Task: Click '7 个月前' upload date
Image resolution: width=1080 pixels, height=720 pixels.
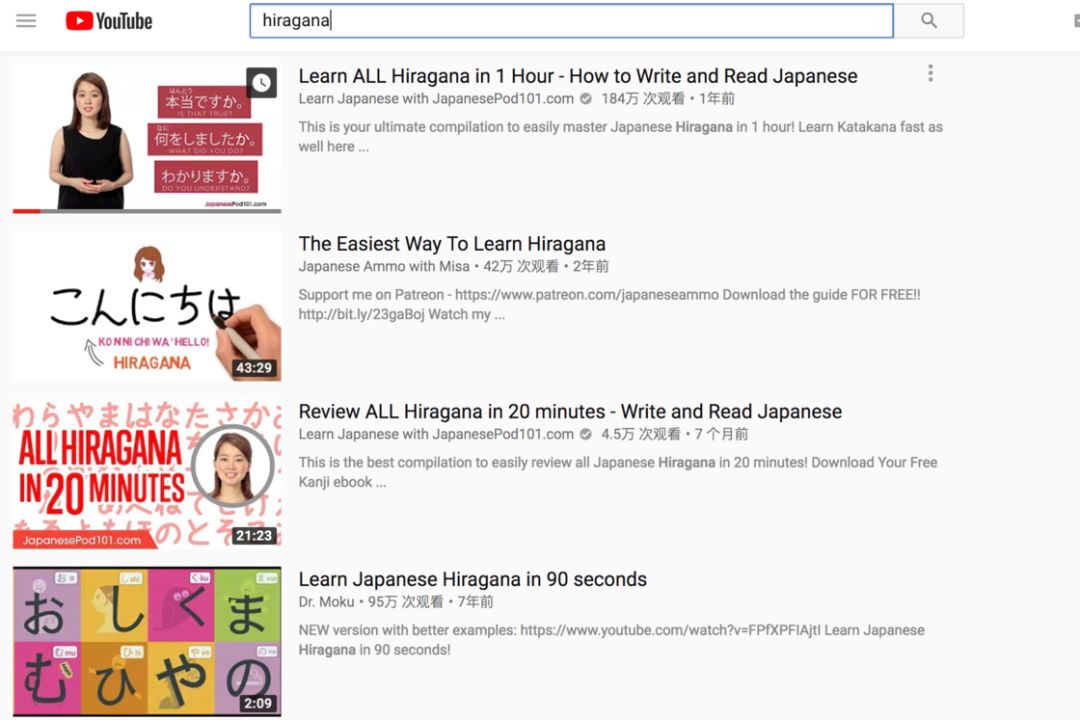Action: pos(721,434)
